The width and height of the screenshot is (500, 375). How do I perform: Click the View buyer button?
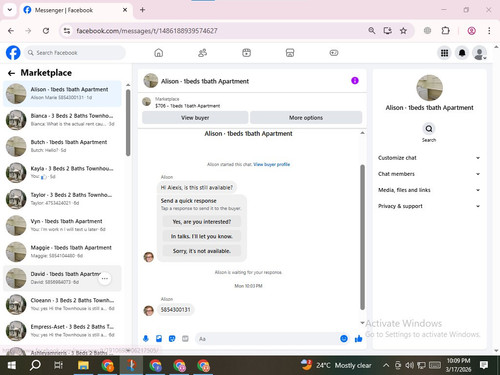tap(195, 118)
